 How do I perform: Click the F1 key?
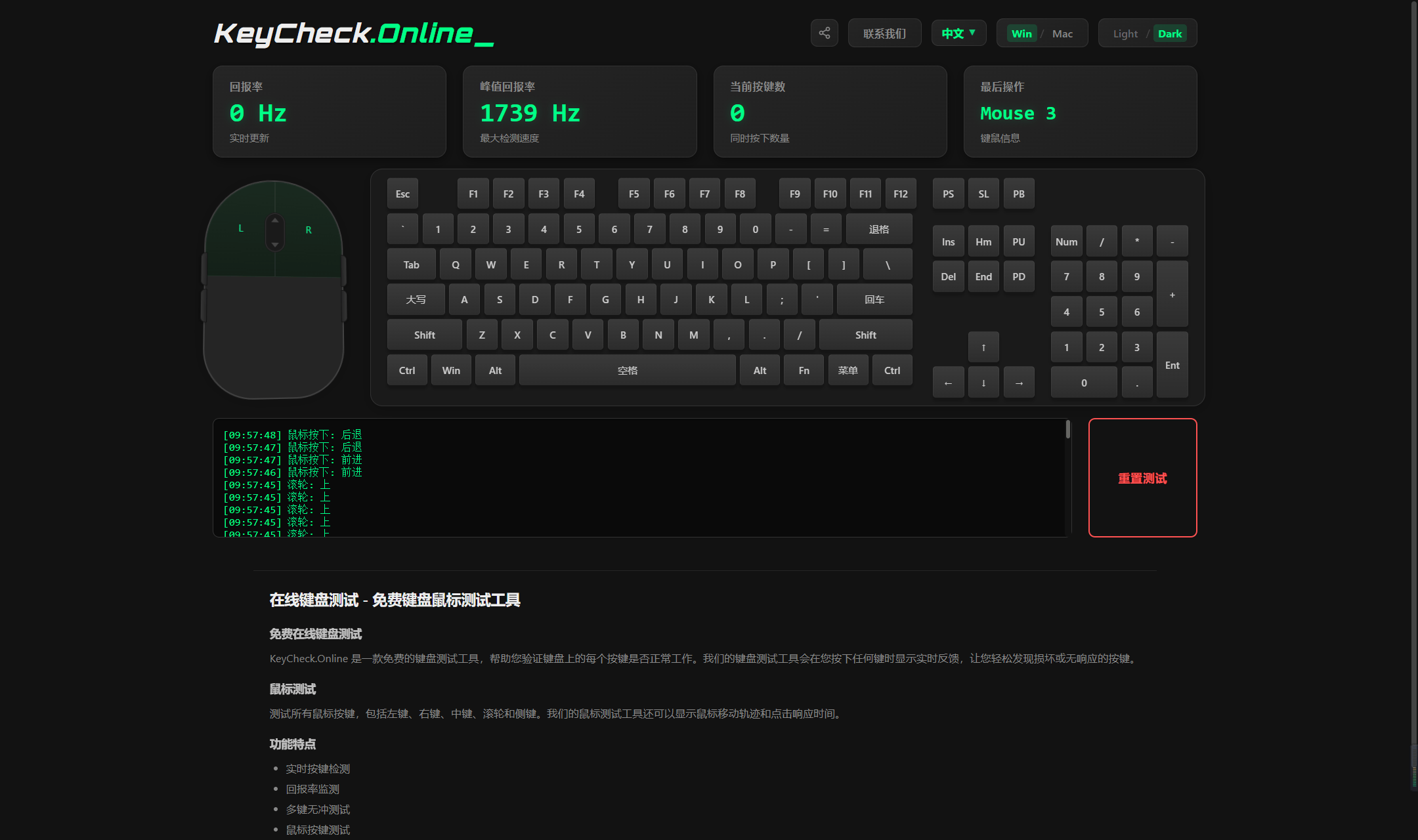pyautogui.click(x=473, y=194)
